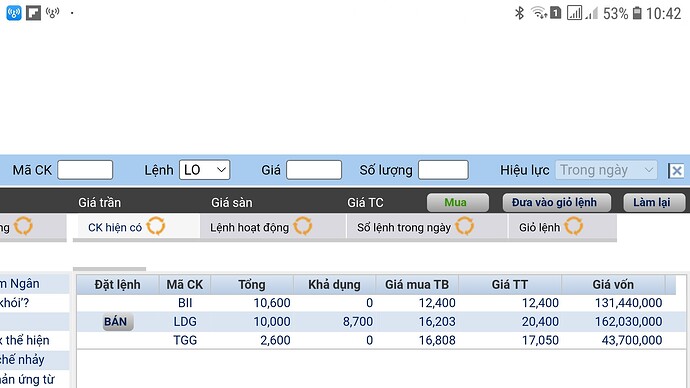Viewport: 690px width, 388px height.
Task: Click the Giá TT column header
Action: [x=510, y=285]
